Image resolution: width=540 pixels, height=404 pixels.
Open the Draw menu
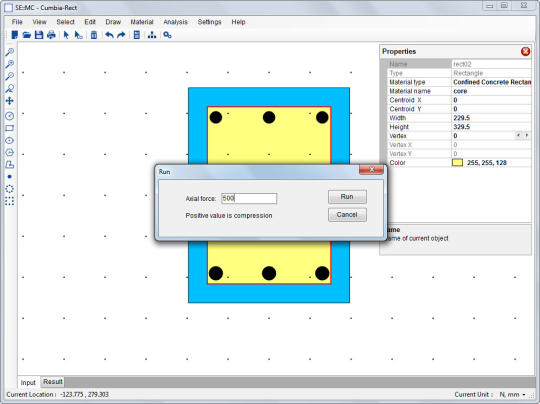point(113,22)
